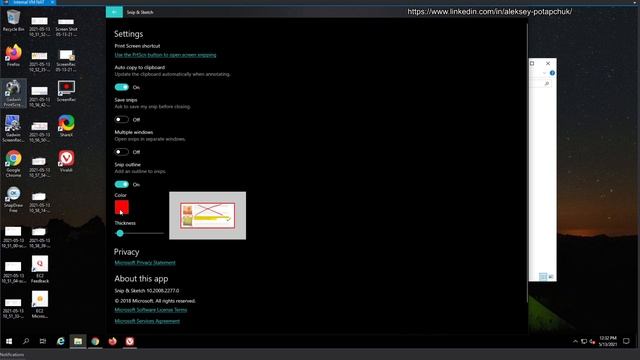The height and width of the screenshot is (360, 640).
Task: Open the Recycle Bin desktop icon
Action: coord(13,20)
